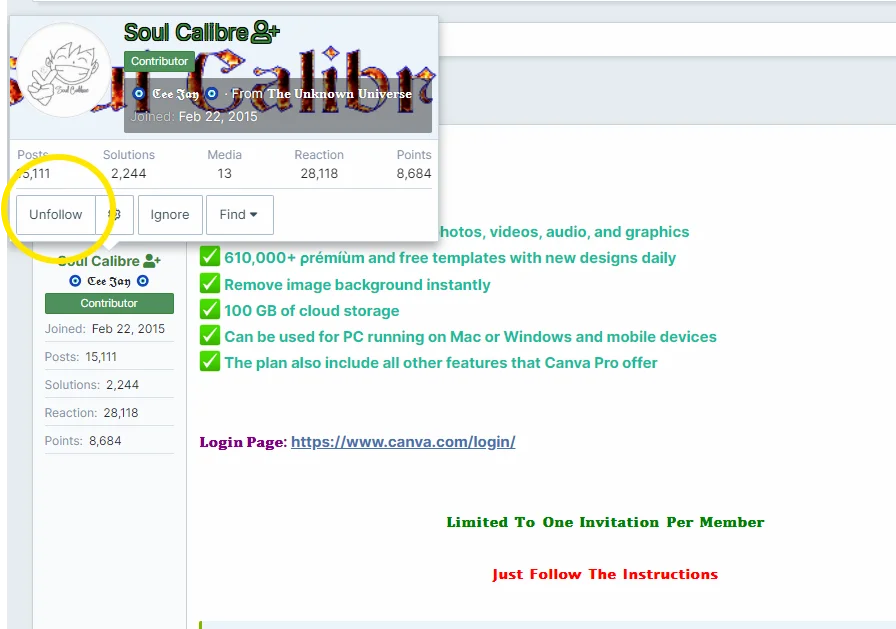The image size is (896, 629).
Task: Click sidebar Joined: Feb 22, 2015 row
Action: pyautogui.click(x=109, y=329)
